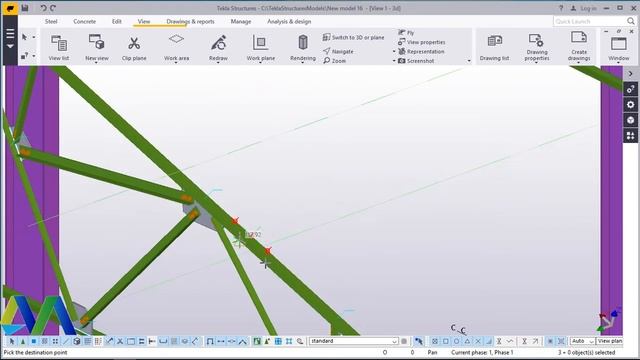The width and height of the screenshot is (640, 360).
Task: Open the Auto snap depth dropdown
Action: pyautogui.click(x=582, y=341)
